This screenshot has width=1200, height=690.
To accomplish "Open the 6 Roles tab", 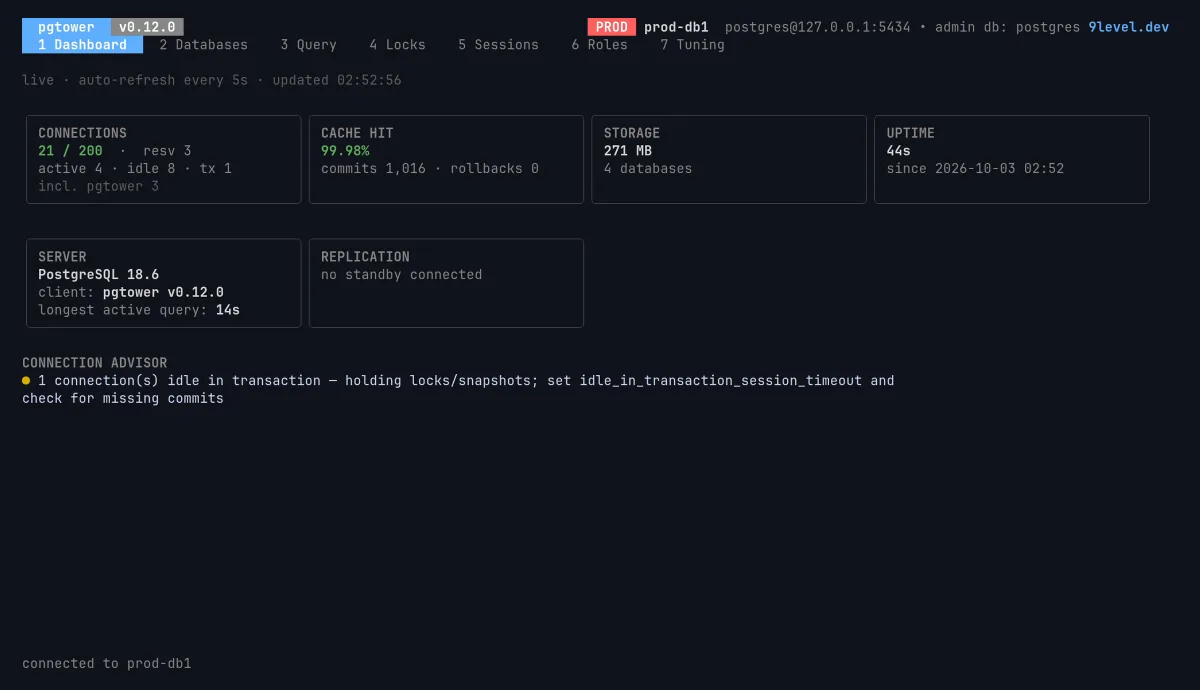I will pyautogui.click(x=599, y=45).
